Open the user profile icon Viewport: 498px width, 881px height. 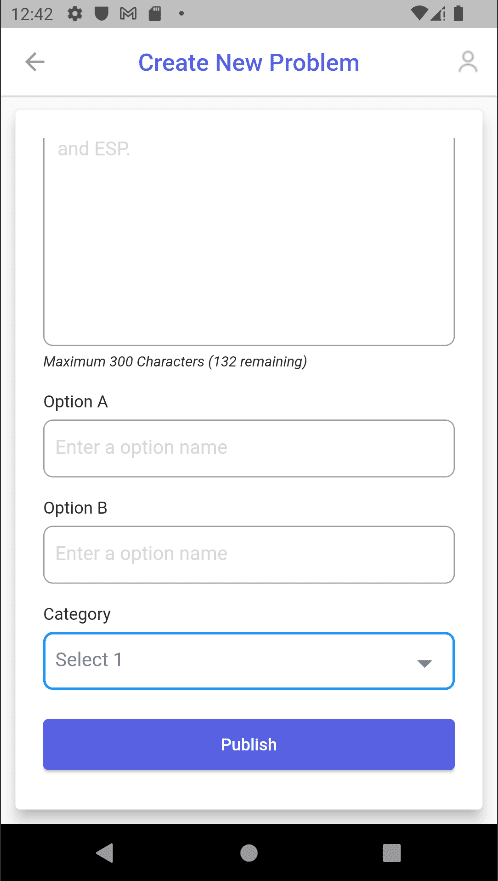click(x=468, y=62)
